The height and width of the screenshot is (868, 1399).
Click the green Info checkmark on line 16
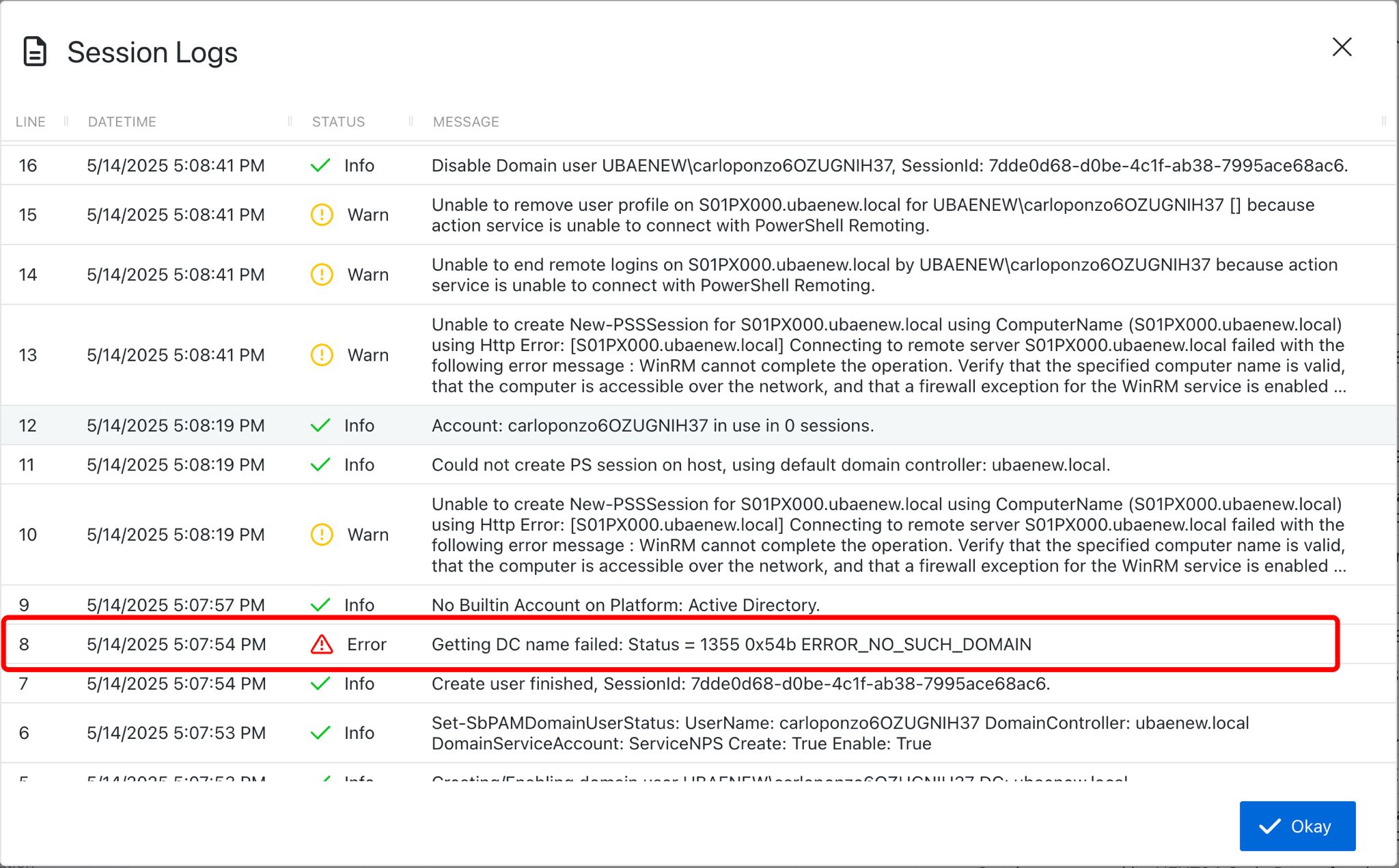[320, 165]
